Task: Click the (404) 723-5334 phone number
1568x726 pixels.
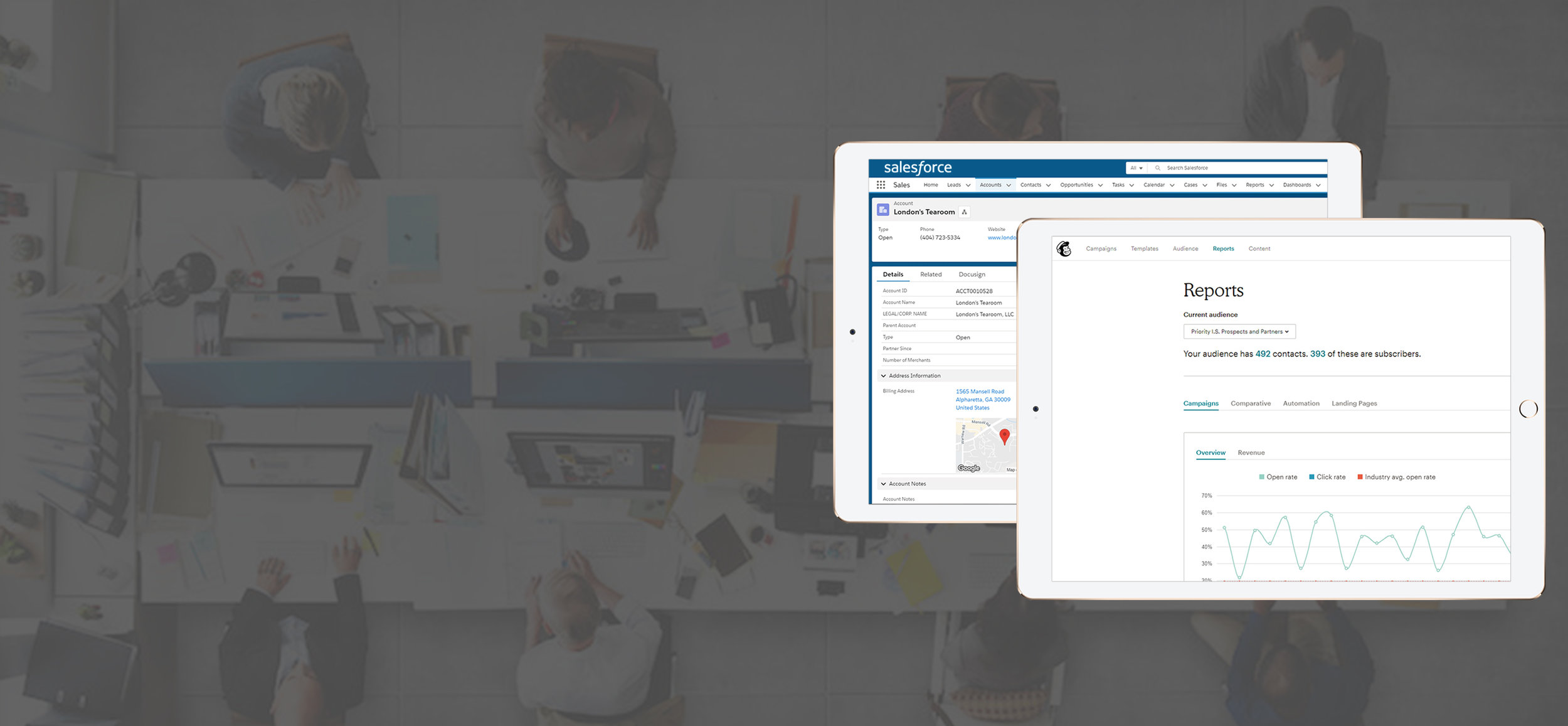Action: [x=940, y=238]
